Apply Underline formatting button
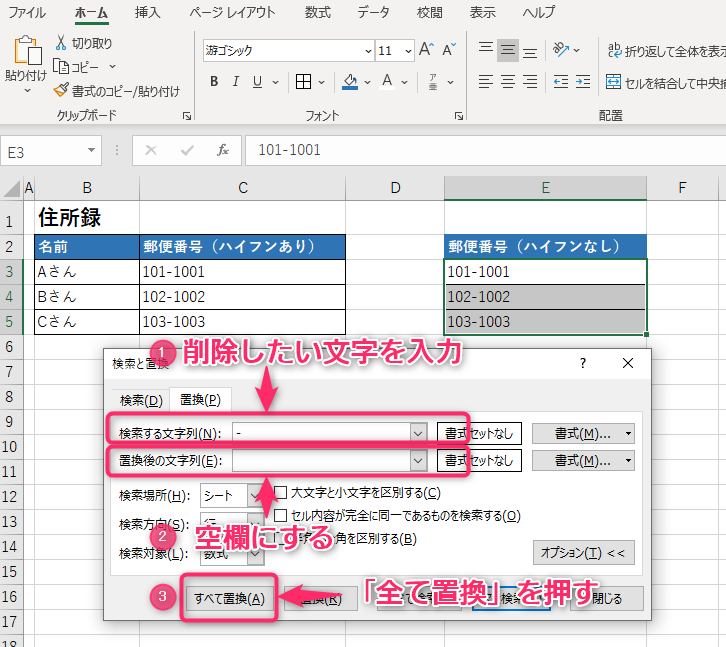The height and width of the screenshot is (647, 726). pyautogui.click(x=258, y=82)
